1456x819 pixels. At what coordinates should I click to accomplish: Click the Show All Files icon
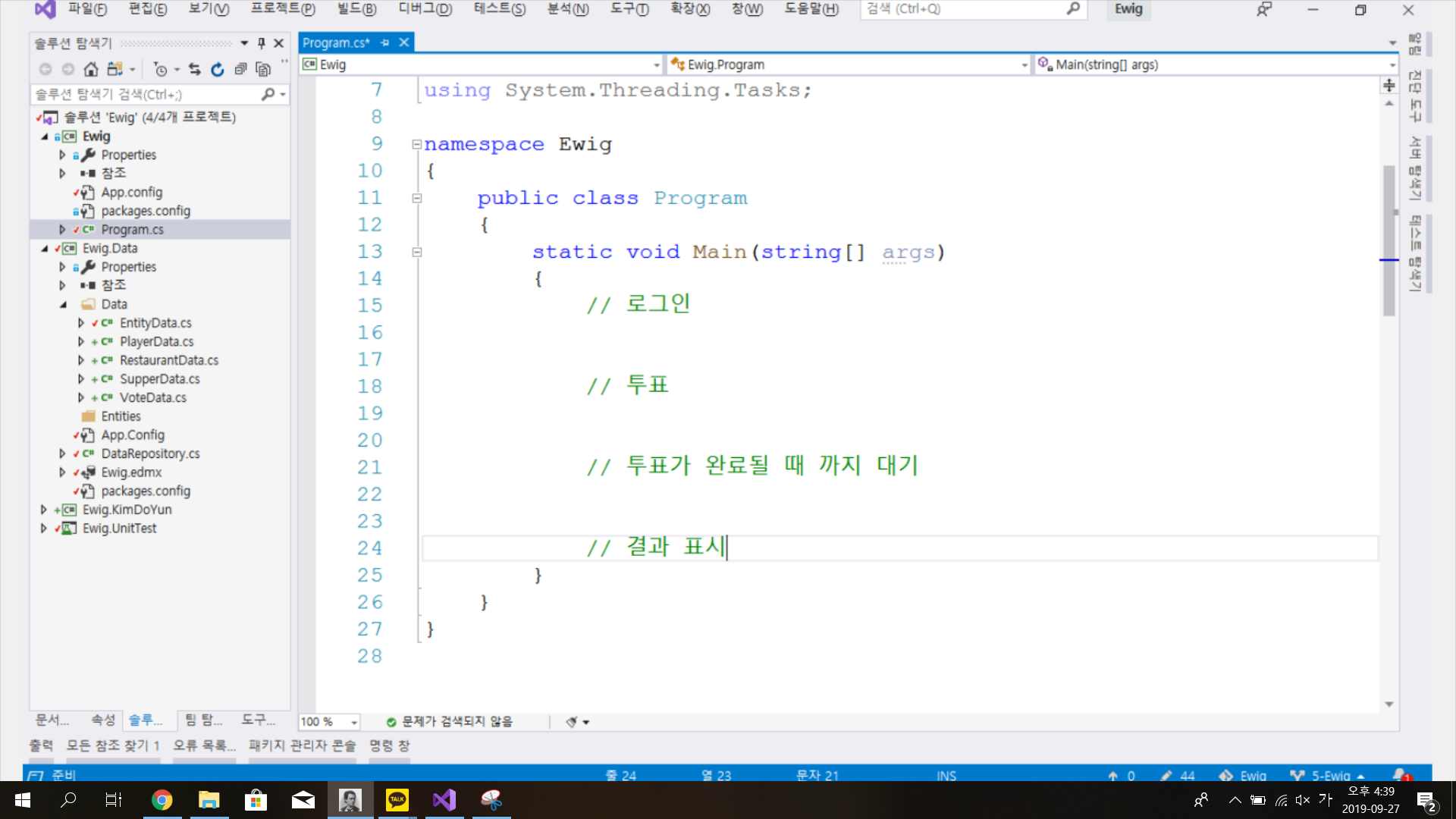click(263, 69)
